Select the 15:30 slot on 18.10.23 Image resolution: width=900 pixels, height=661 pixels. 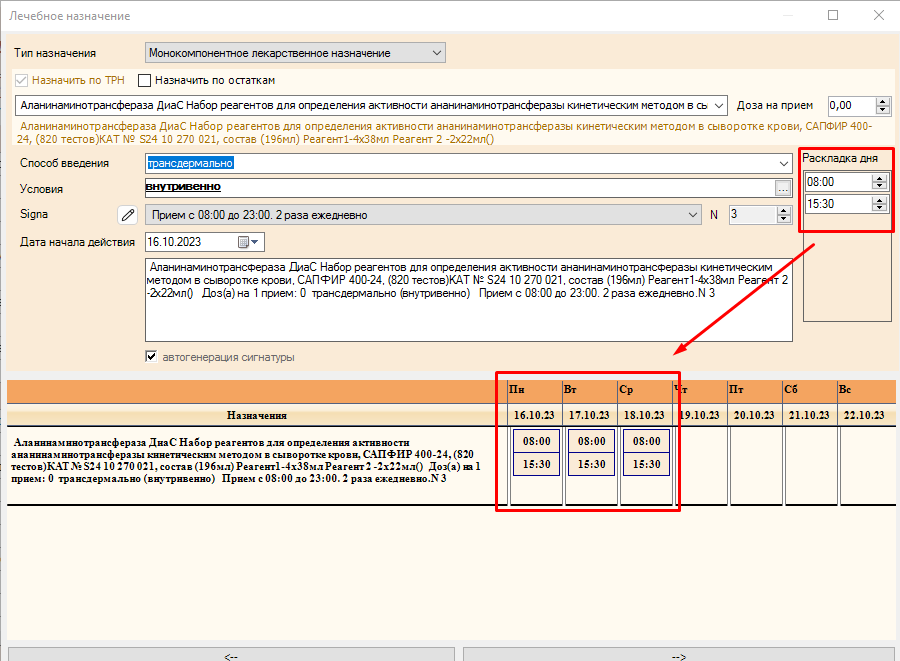pos(646,464)
